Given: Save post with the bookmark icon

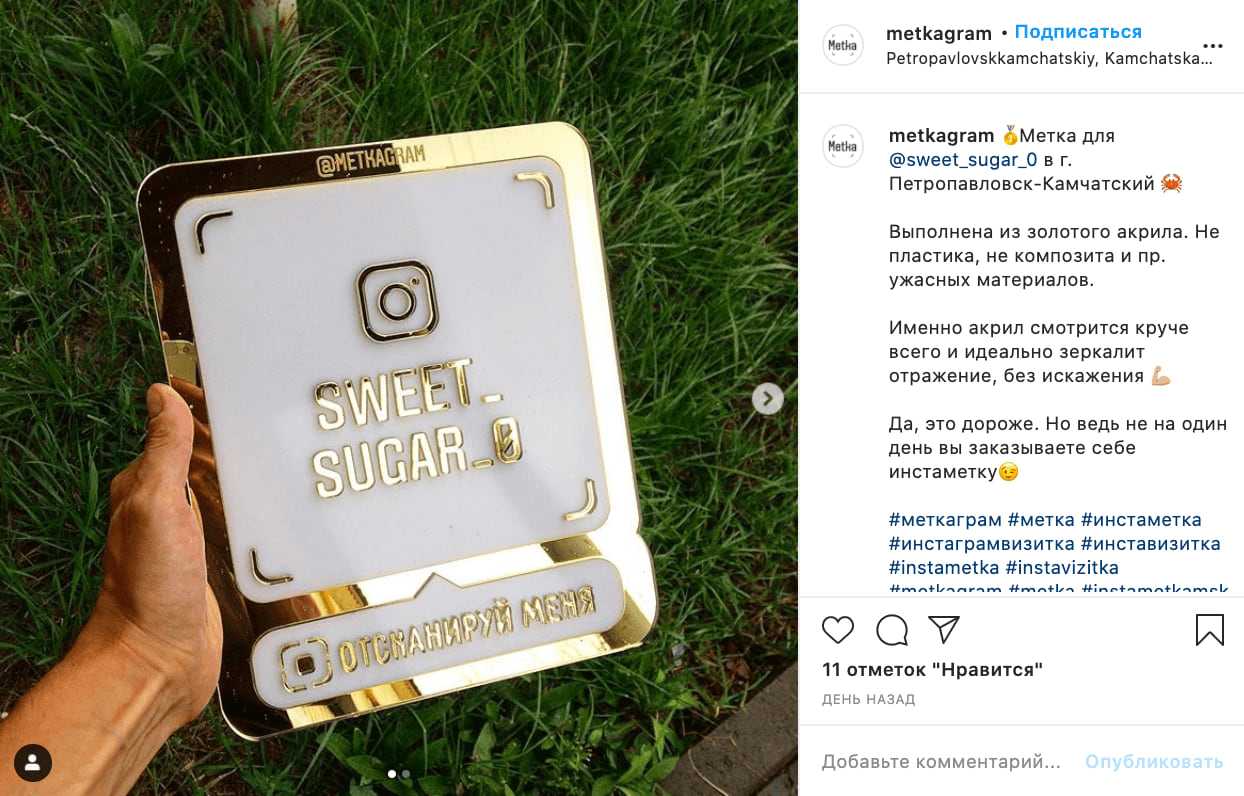Looking at the screenshot, I should [1209, 629].
